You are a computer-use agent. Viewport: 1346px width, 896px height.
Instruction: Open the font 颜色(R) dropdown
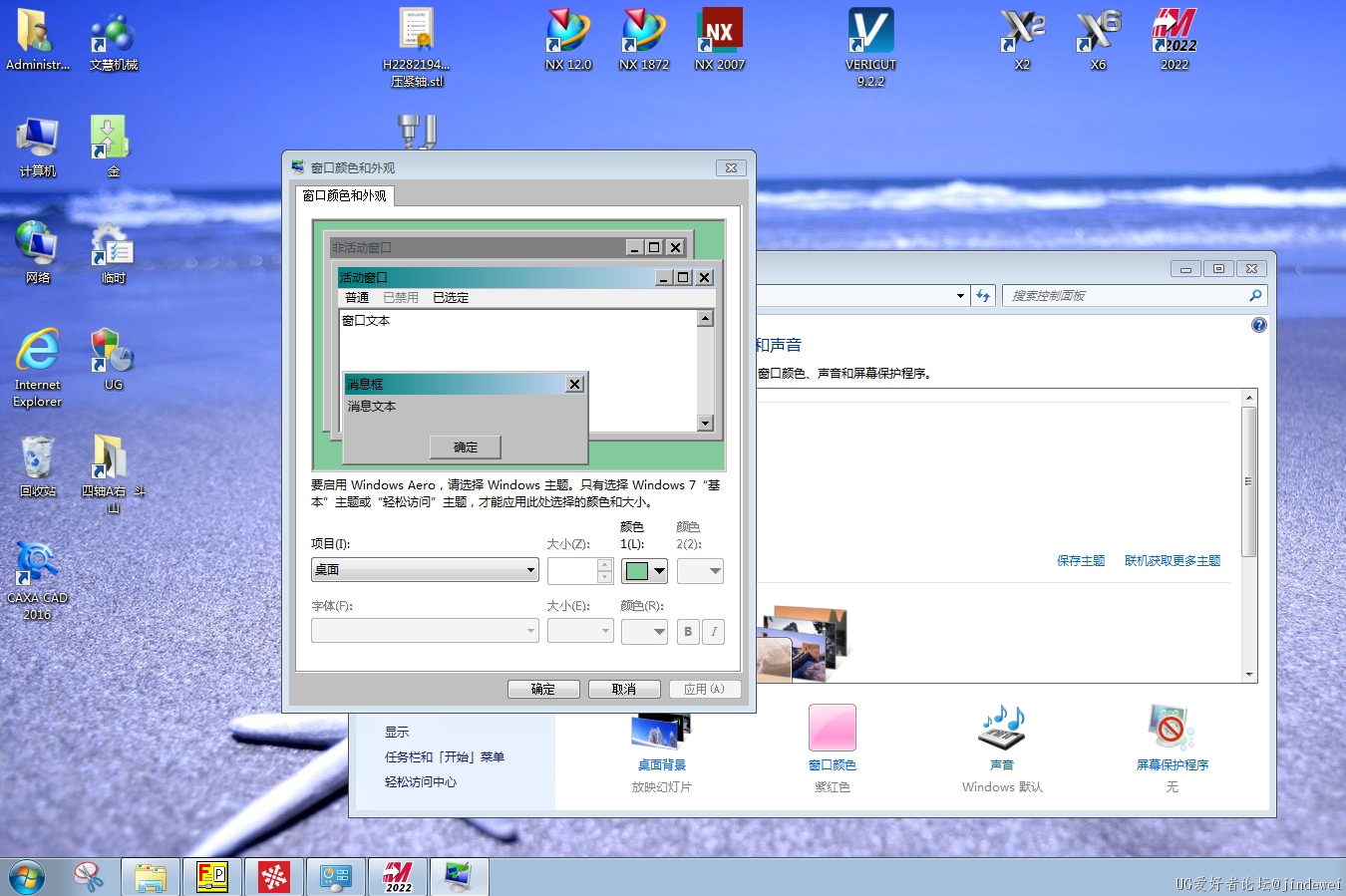644,631
